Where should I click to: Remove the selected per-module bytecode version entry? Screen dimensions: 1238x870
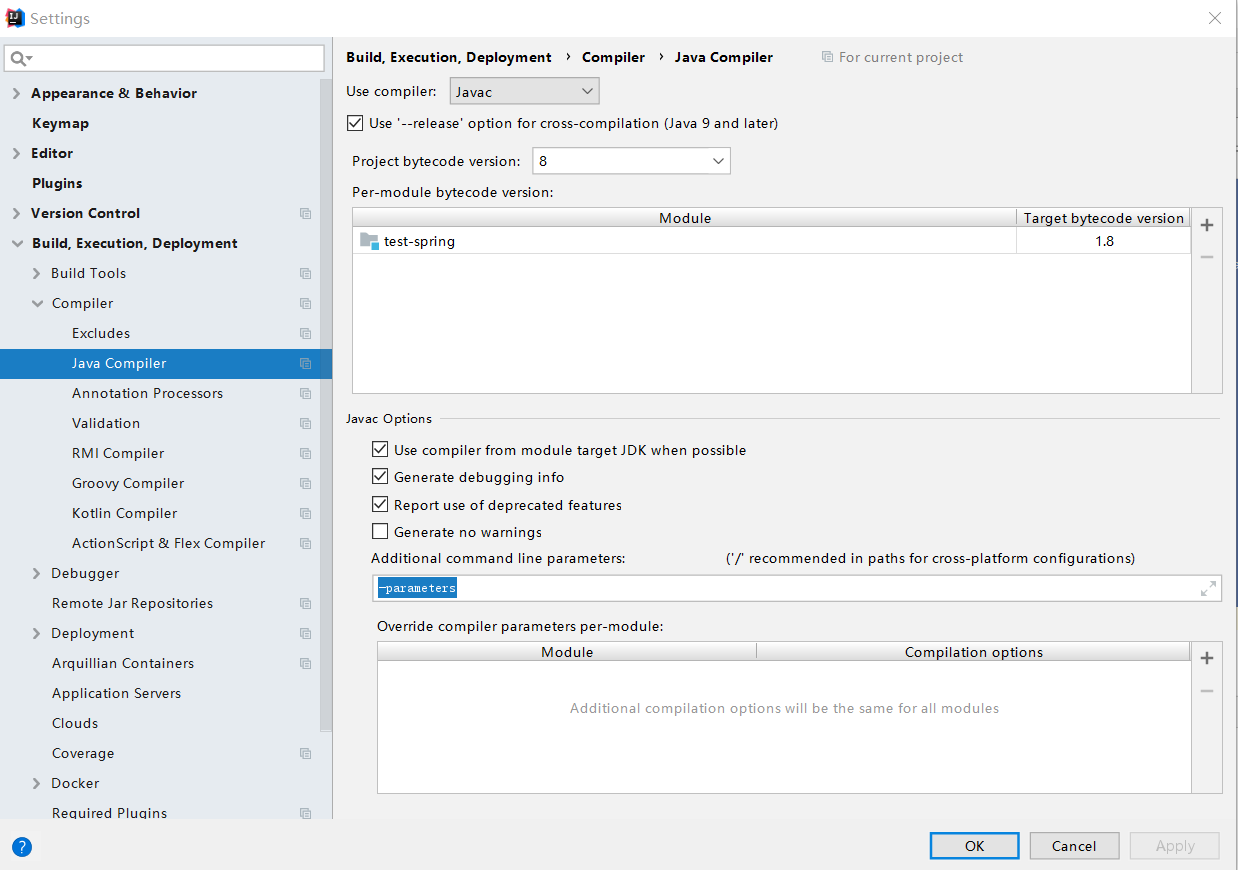(x=1207, y=257)
